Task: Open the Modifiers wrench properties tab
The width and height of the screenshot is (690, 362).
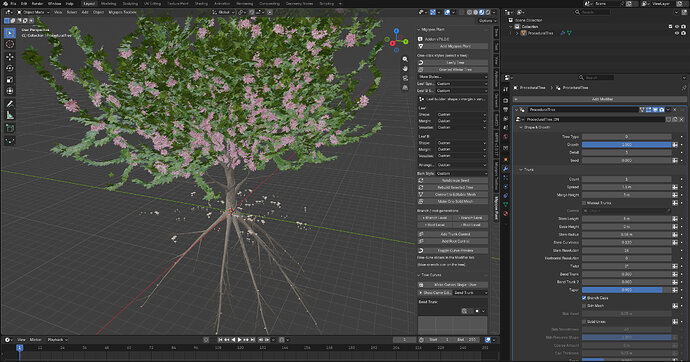Action: click(x=506, y=169)
